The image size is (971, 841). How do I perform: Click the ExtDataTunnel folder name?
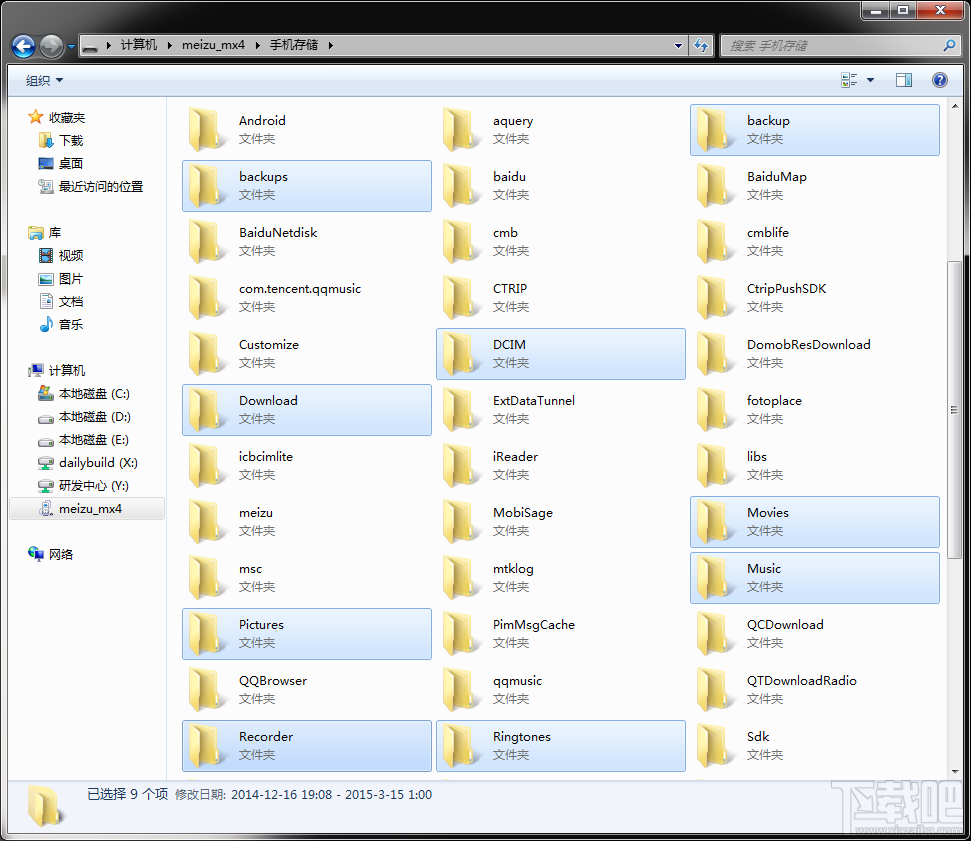533,401
